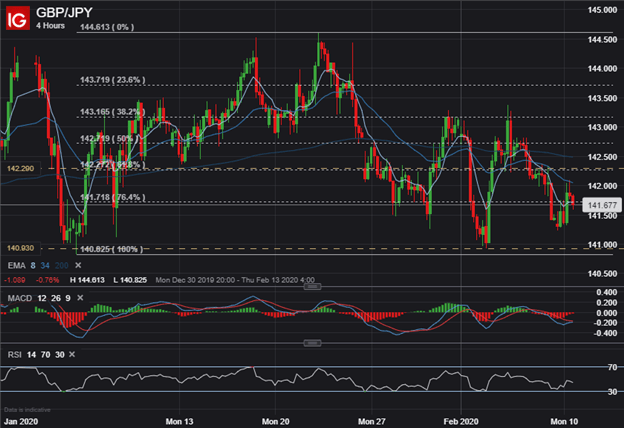Close the MACD indicator panel
The image size is (624, 428).
coord(80,298)
